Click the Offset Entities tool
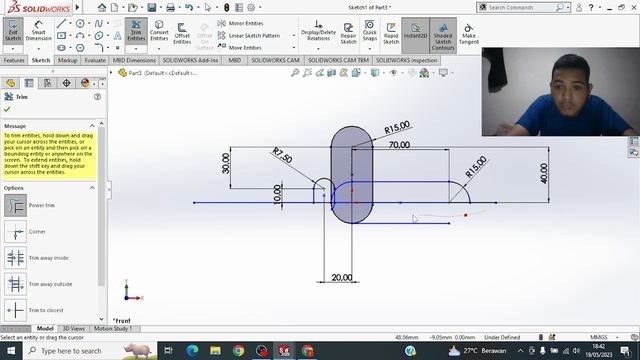 click(x=182, y=33)
